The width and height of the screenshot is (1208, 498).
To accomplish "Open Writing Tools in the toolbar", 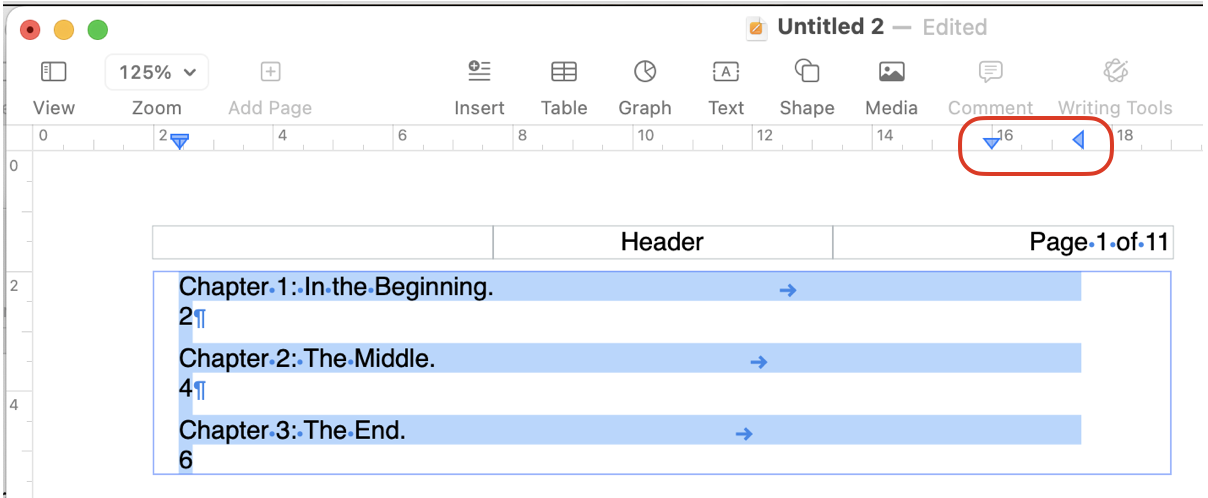I will pyautogui.click(x=1115, y=72).
